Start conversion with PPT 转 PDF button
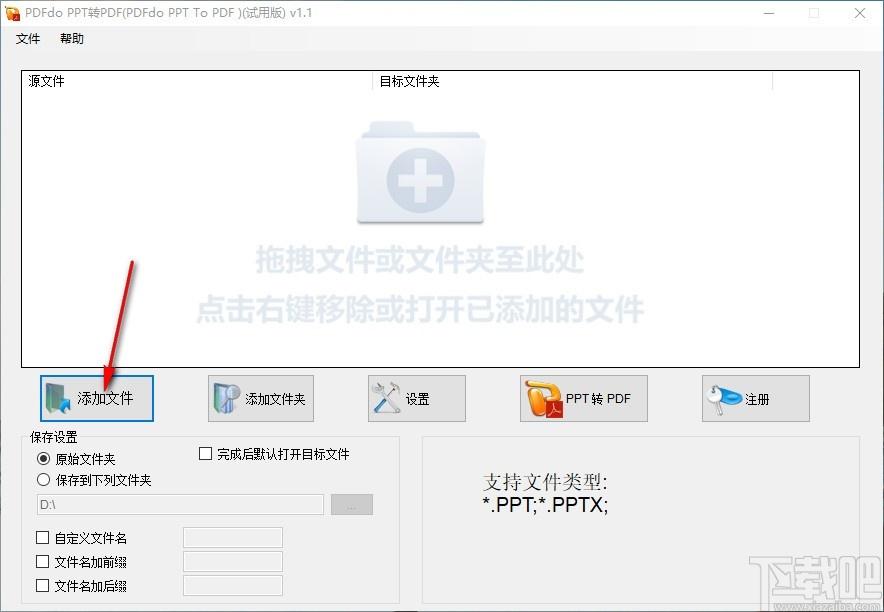884x612 pixels. click(x=584, y=398)
